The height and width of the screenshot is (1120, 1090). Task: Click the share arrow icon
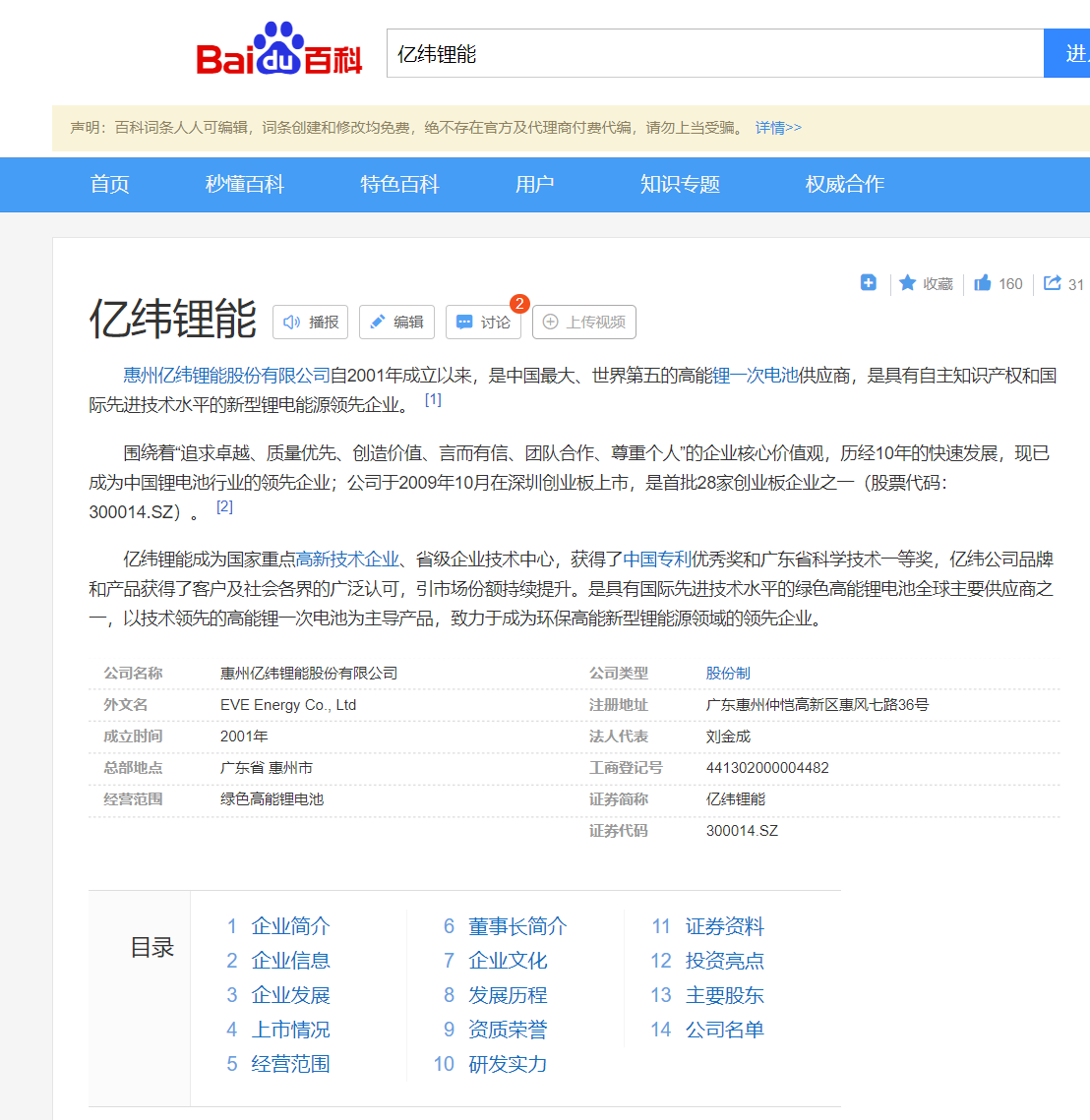point(1053,283)
